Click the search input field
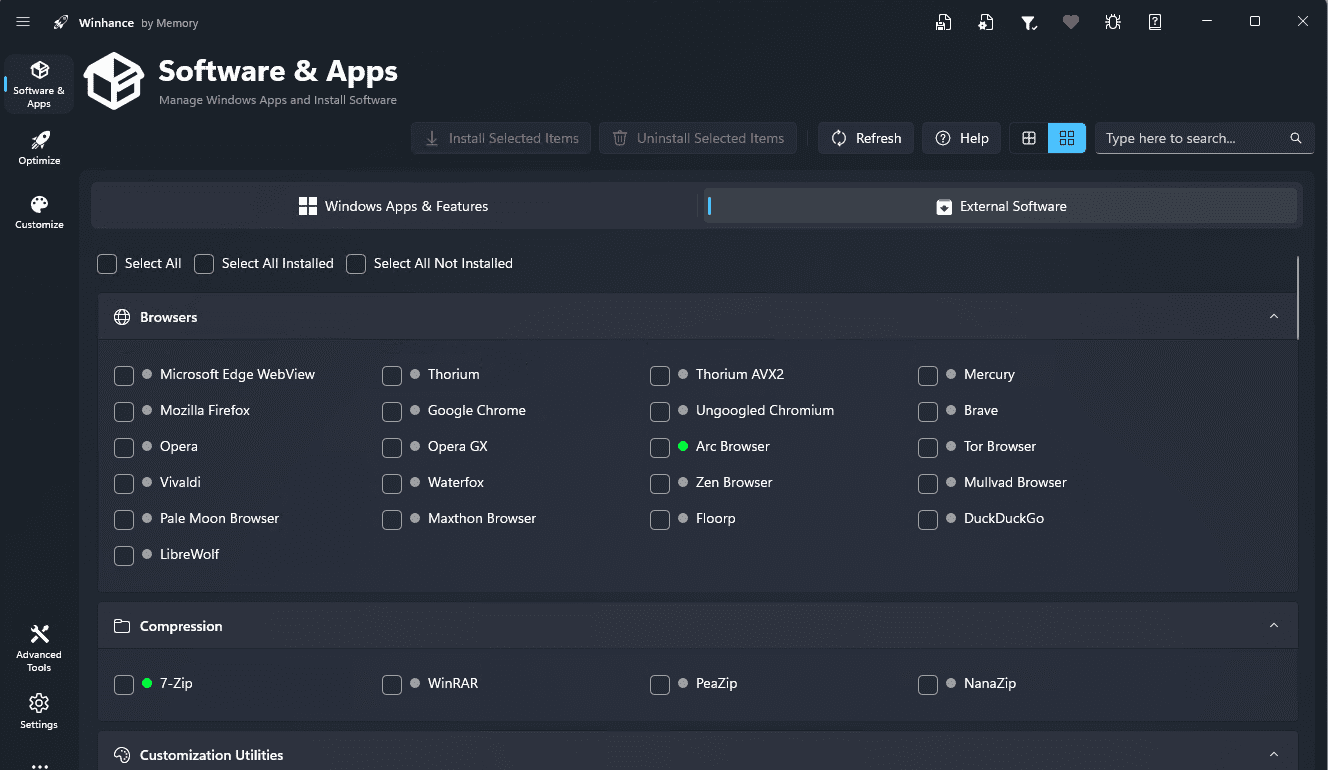 (1190, 138)
